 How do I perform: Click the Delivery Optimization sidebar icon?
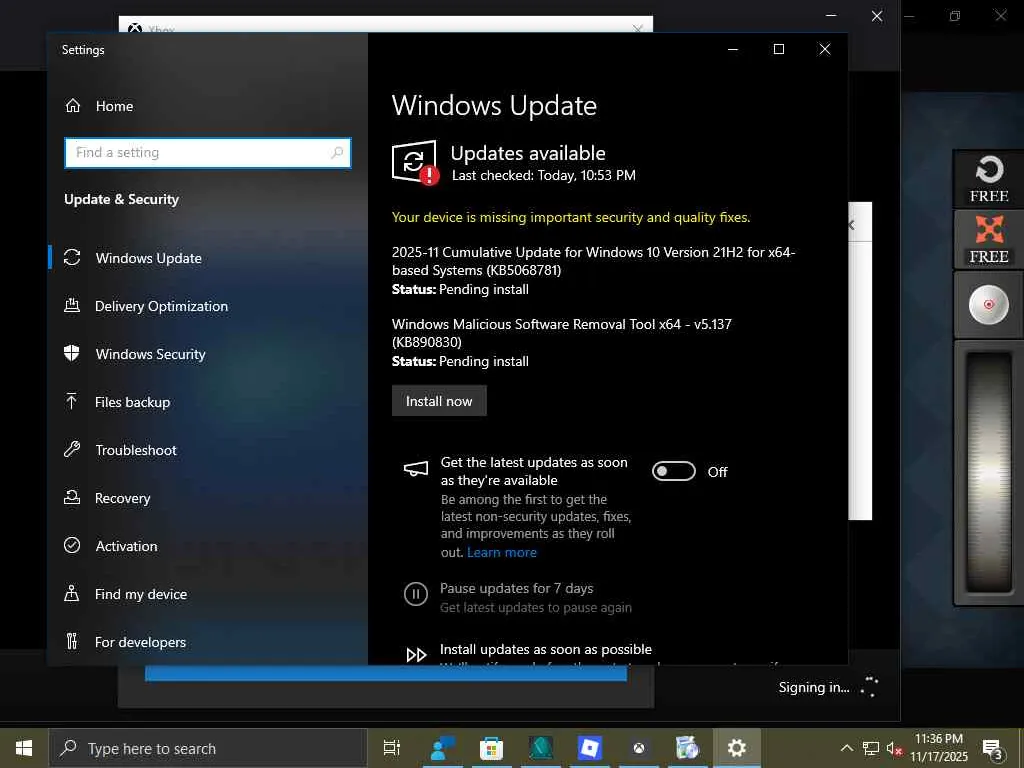pyautogui.click(x=72, y=305)
